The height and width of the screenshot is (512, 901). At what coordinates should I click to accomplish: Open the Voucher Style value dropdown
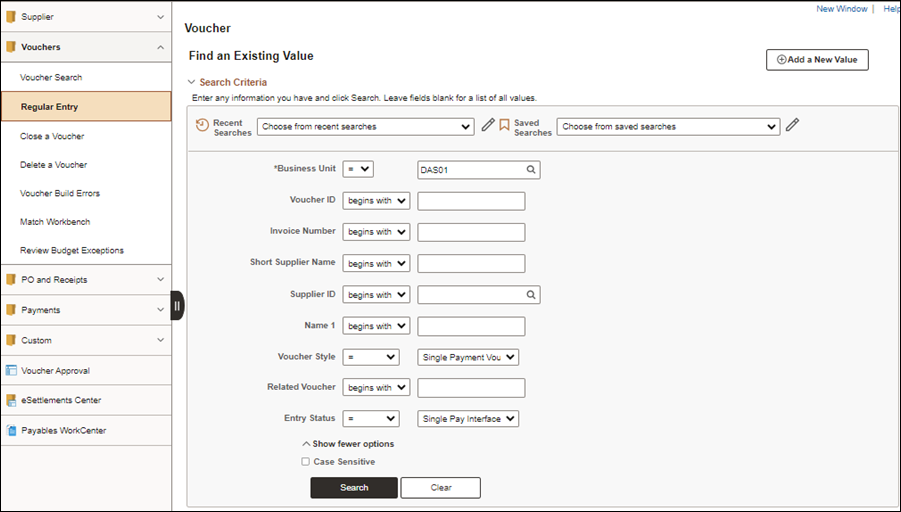(468, 357)
